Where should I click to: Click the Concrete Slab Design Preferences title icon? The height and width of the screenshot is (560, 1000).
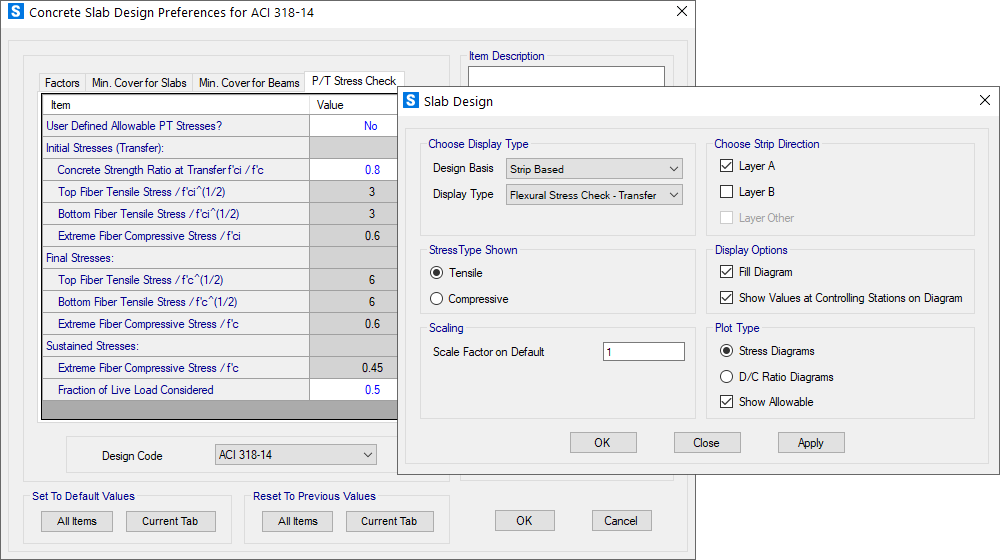[x=15, y=12]
